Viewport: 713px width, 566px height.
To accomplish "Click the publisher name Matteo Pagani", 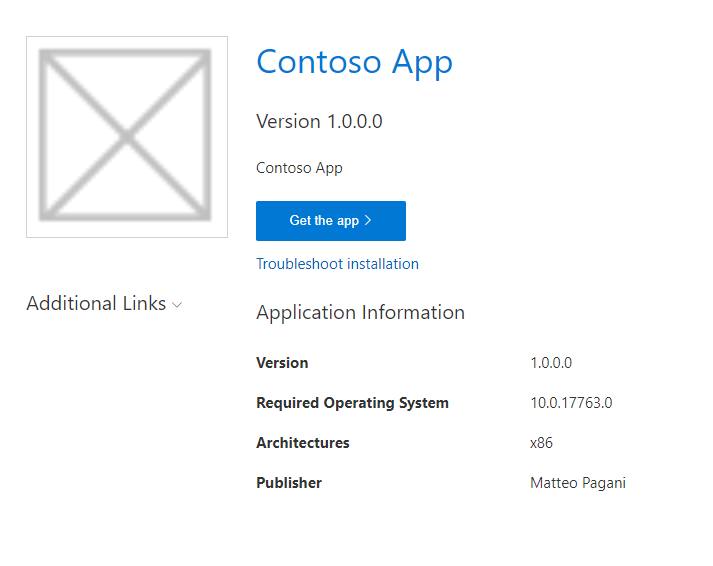I will click(x=578, y=483).
